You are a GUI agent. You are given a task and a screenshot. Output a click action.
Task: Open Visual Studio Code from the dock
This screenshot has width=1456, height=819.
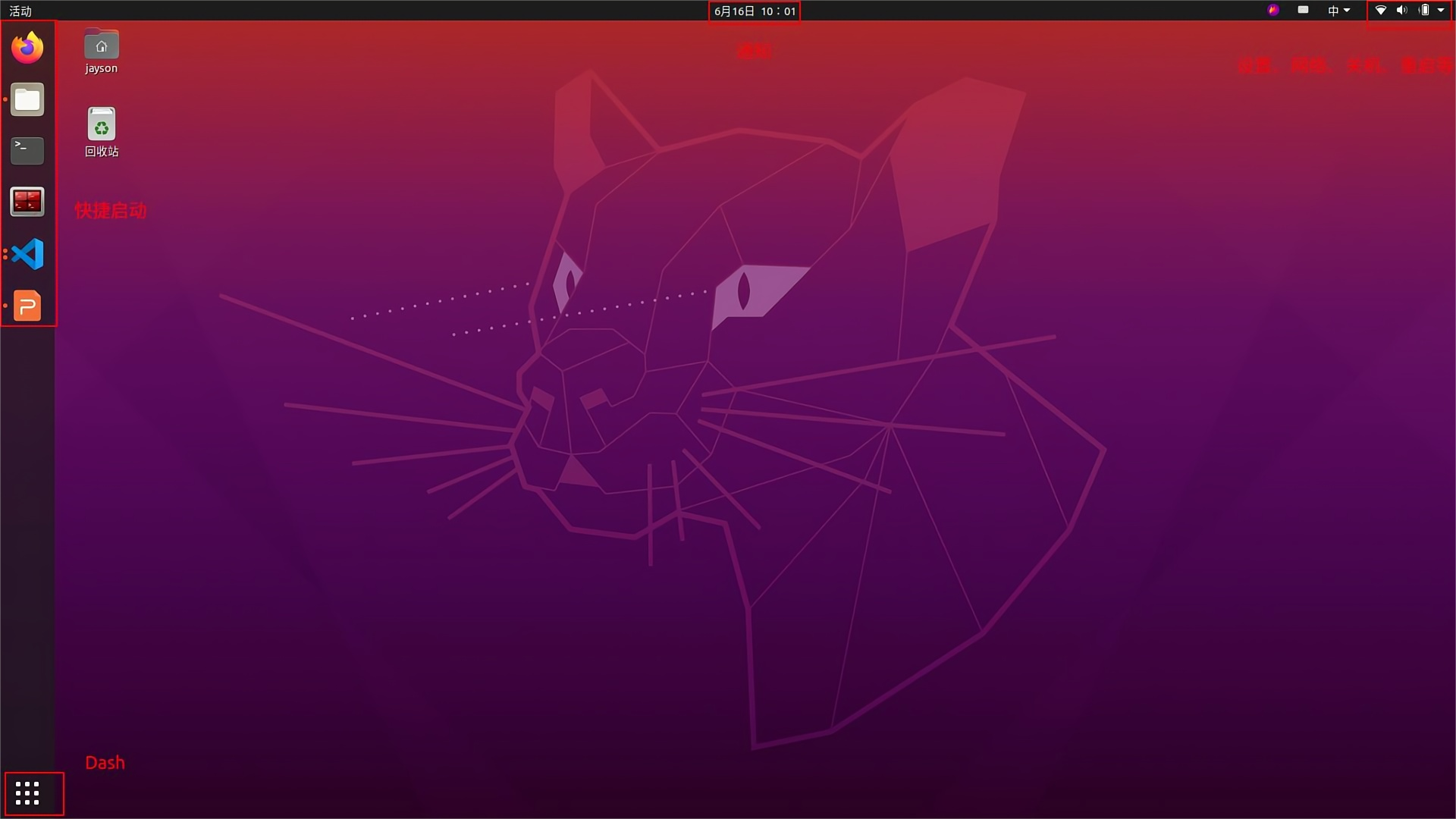click(27, 254)
